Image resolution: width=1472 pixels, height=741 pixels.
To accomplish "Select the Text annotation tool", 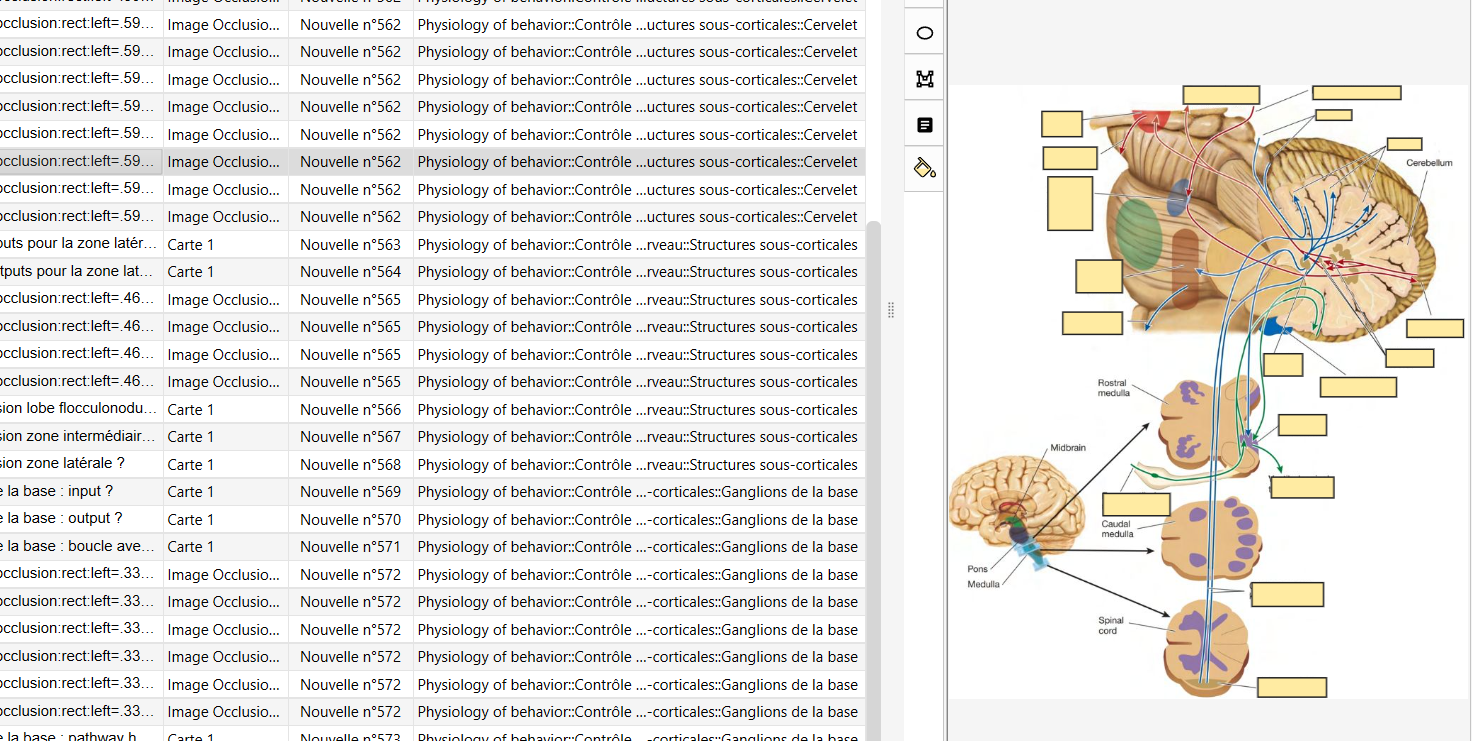I will tap(924, 125).
